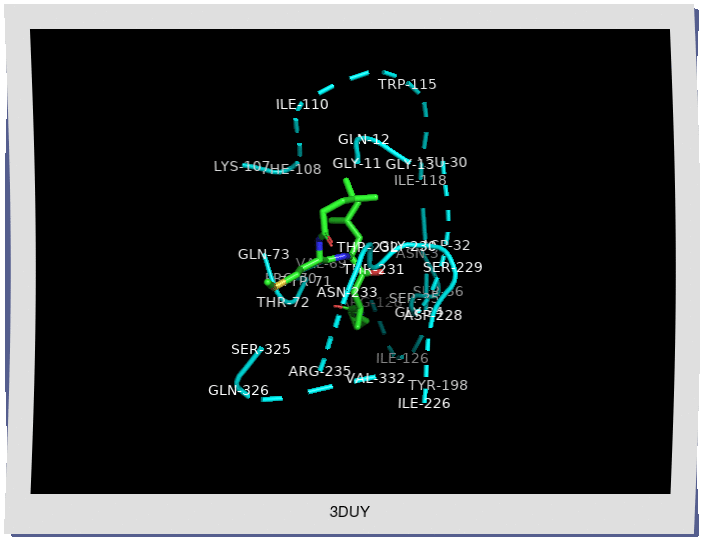Viewport: 715px width, 542px height.
Task: Select the GLN-326 residue label
Action: (238, 391)
